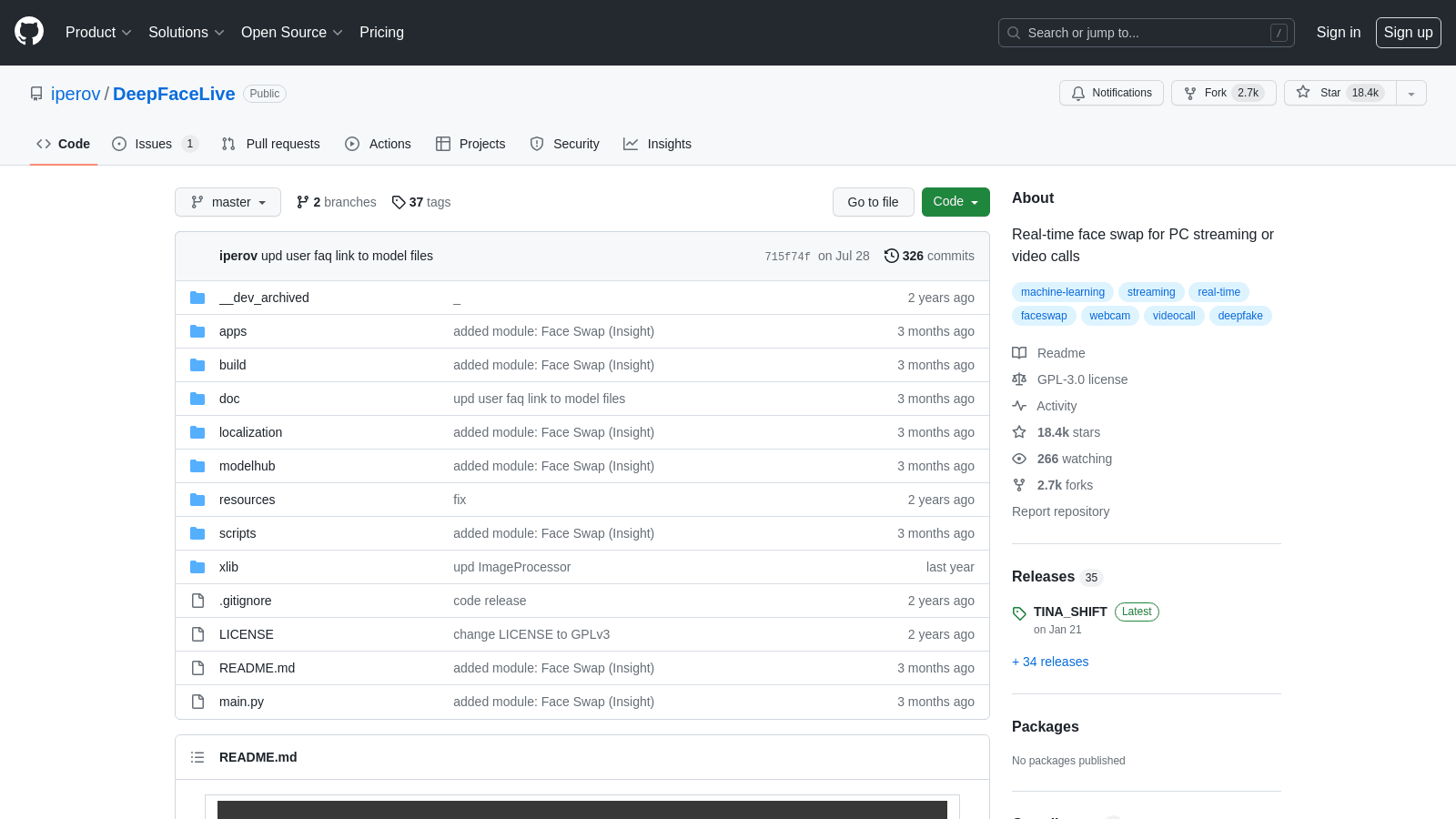Star the DeepFaceLive repository
Screen dimensions: 1456x819
coord(1340,93)
